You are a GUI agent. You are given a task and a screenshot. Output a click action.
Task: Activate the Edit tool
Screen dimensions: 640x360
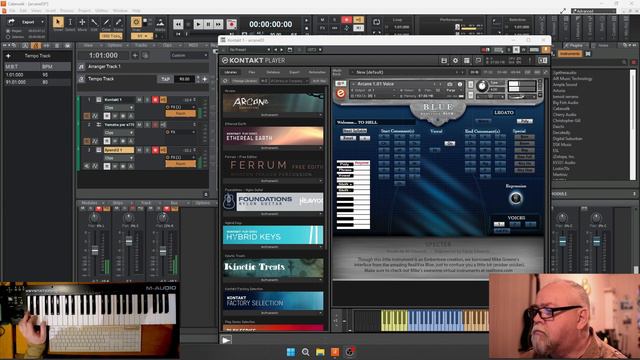pos(94,22)
